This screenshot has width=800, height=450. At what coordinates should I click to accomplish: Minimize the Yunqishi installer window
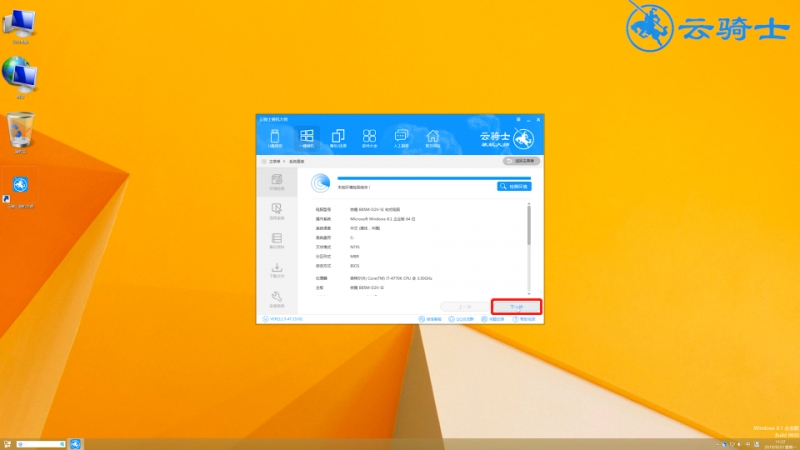tap(529, 120)
